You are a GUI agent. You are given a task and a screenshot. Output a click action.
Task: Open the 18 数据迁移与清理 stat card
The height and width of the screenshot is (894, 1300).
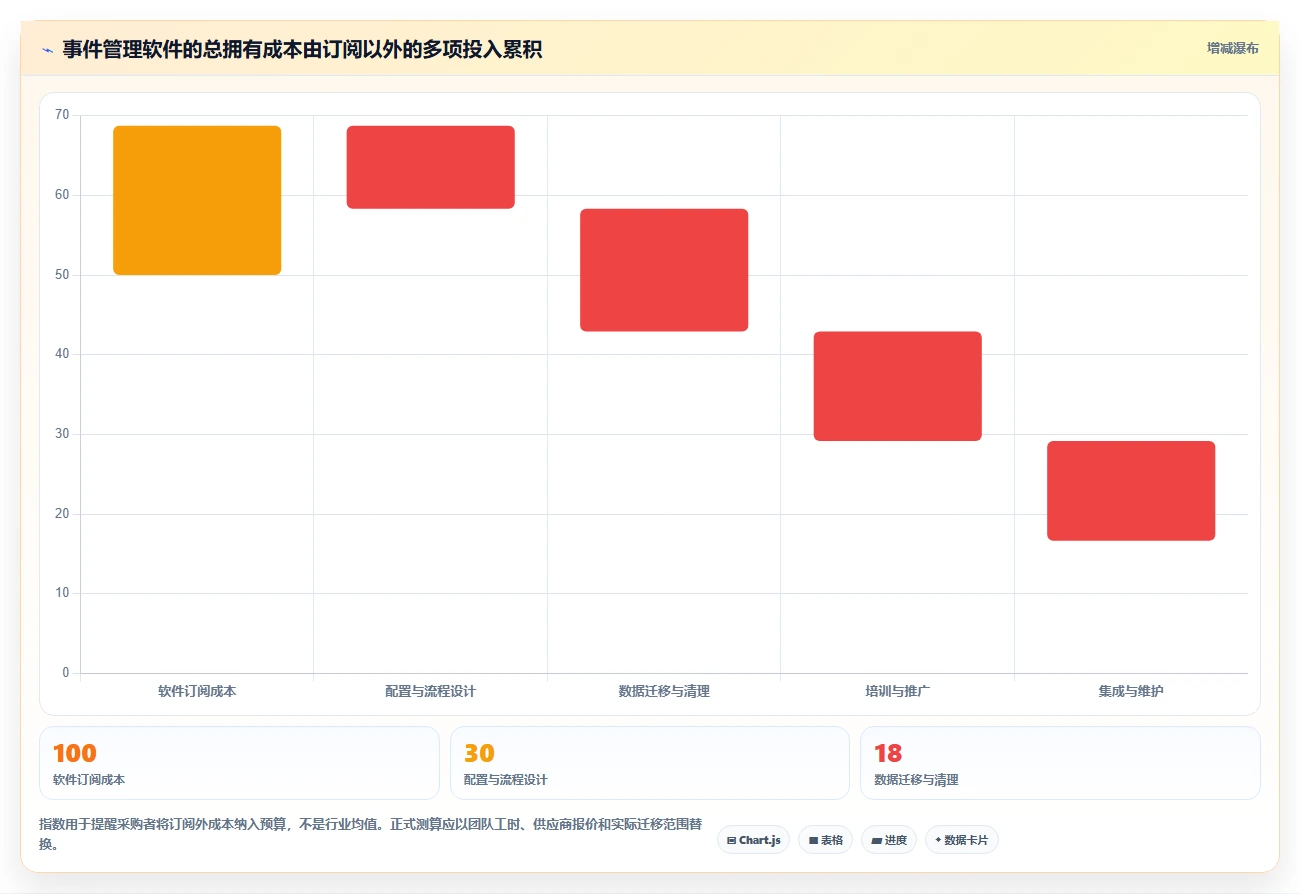click(x=1060, y=763)
